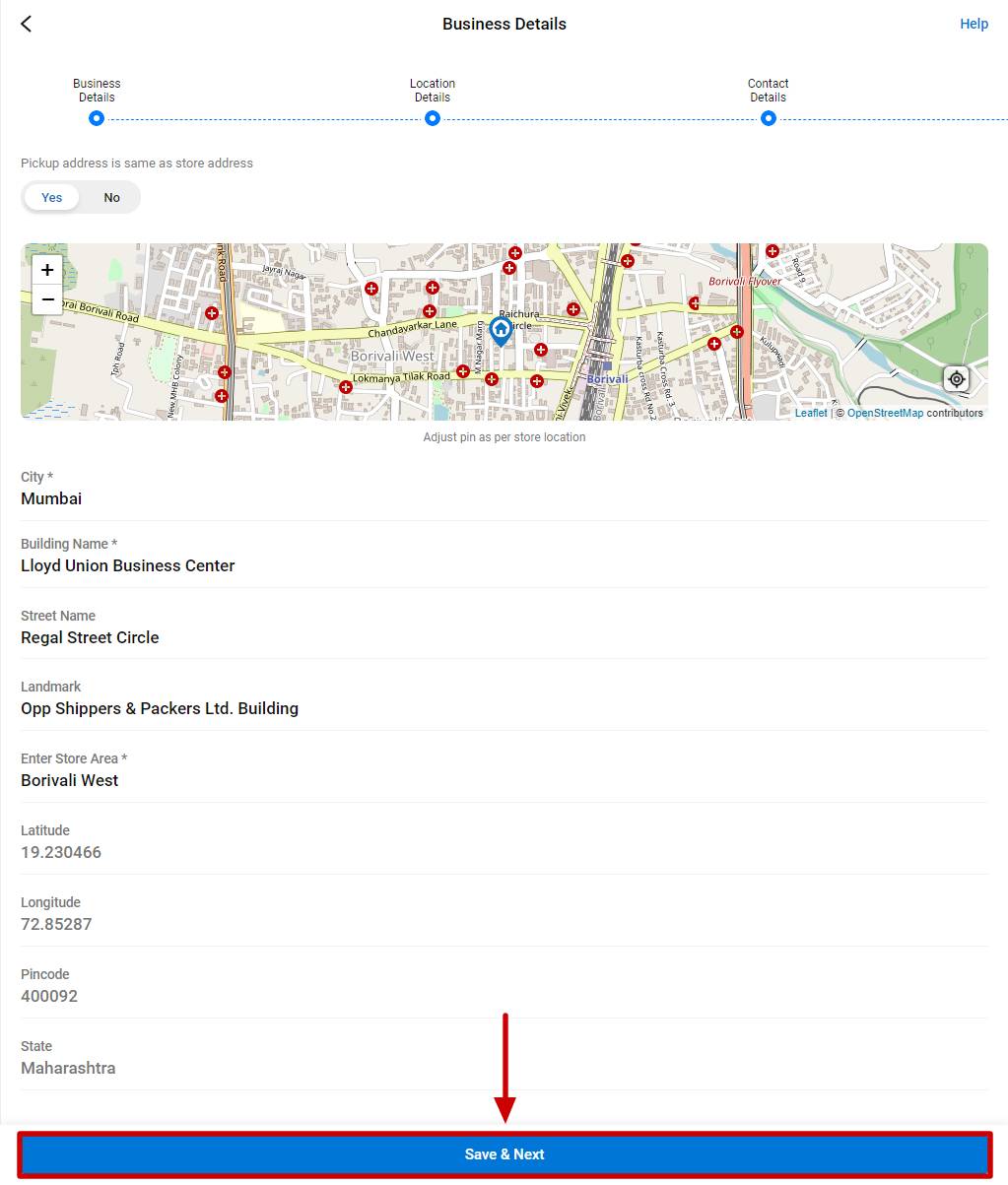Zoom in on the map
Viewport: 1008px width, 1185px height.
click(47, 270)
